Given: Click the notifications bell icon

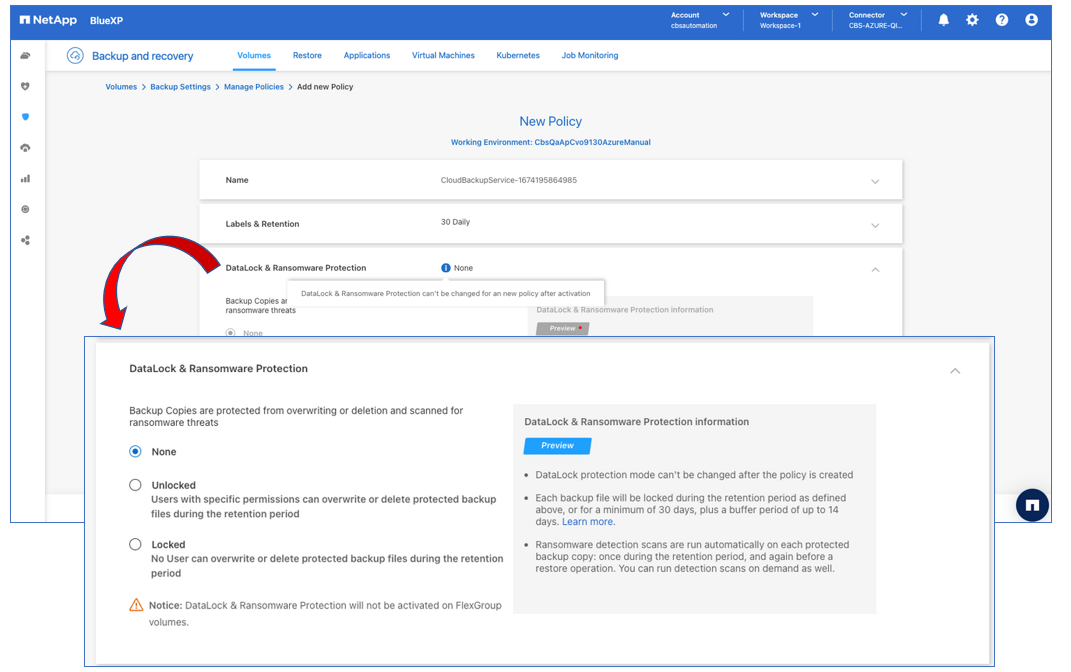Looking at the screenshot, I should point(943,20).
